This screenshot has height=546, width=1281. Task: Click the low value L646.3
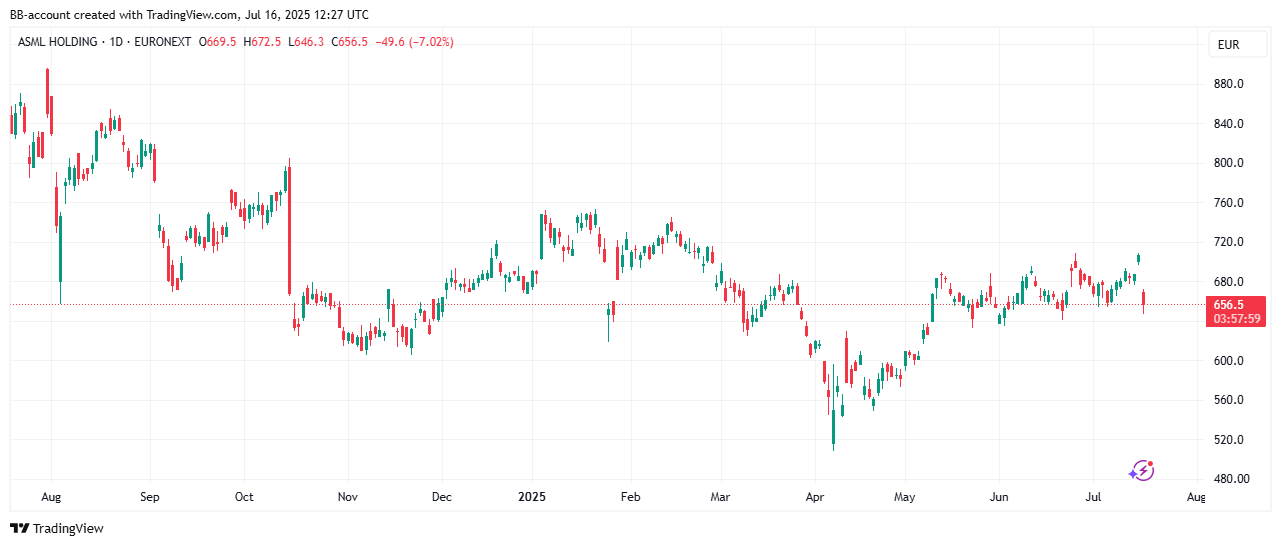(306, 42)
